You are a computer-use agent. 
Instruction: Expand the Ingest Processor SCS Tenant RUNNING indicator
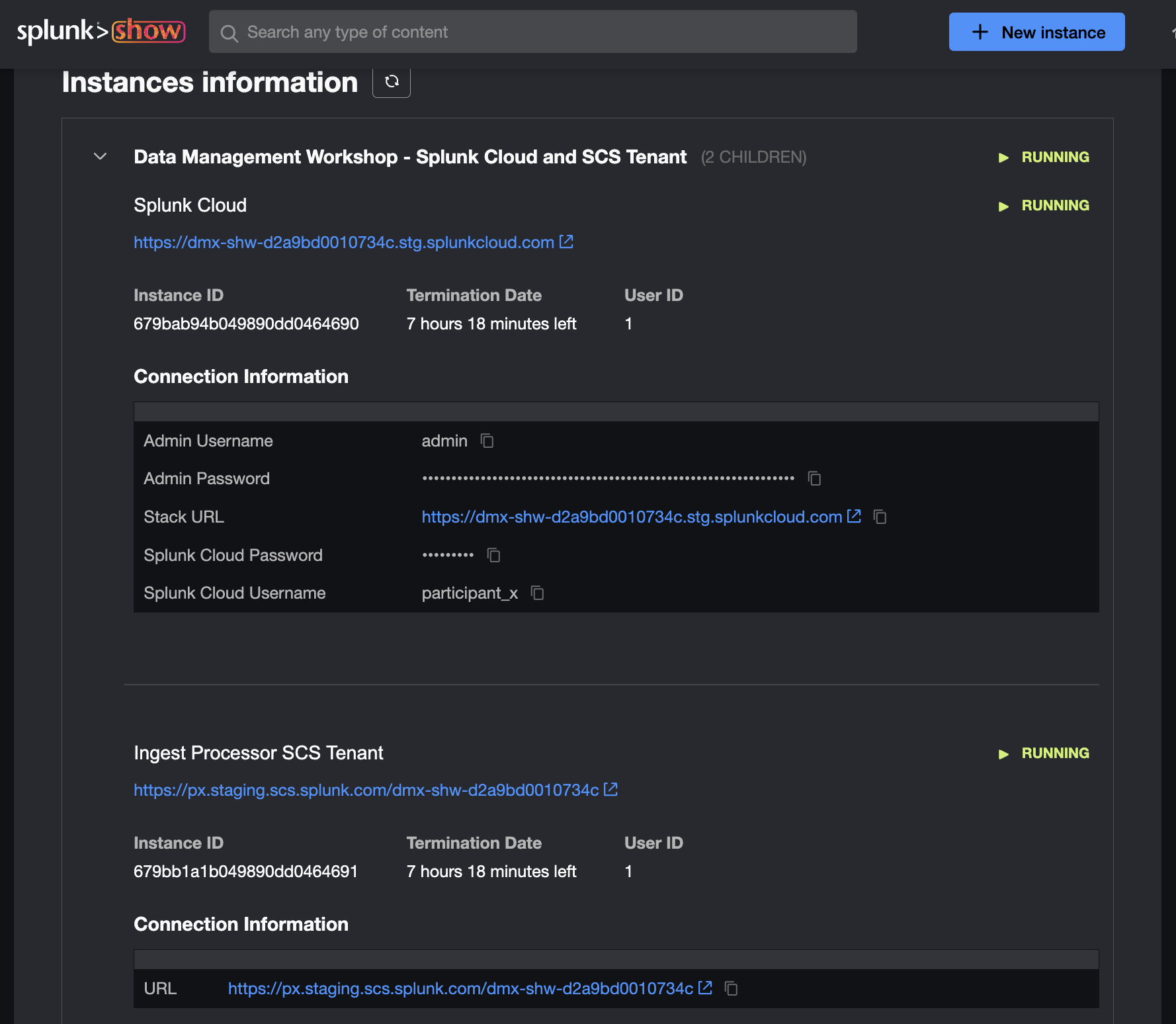tap(1003, 753)
